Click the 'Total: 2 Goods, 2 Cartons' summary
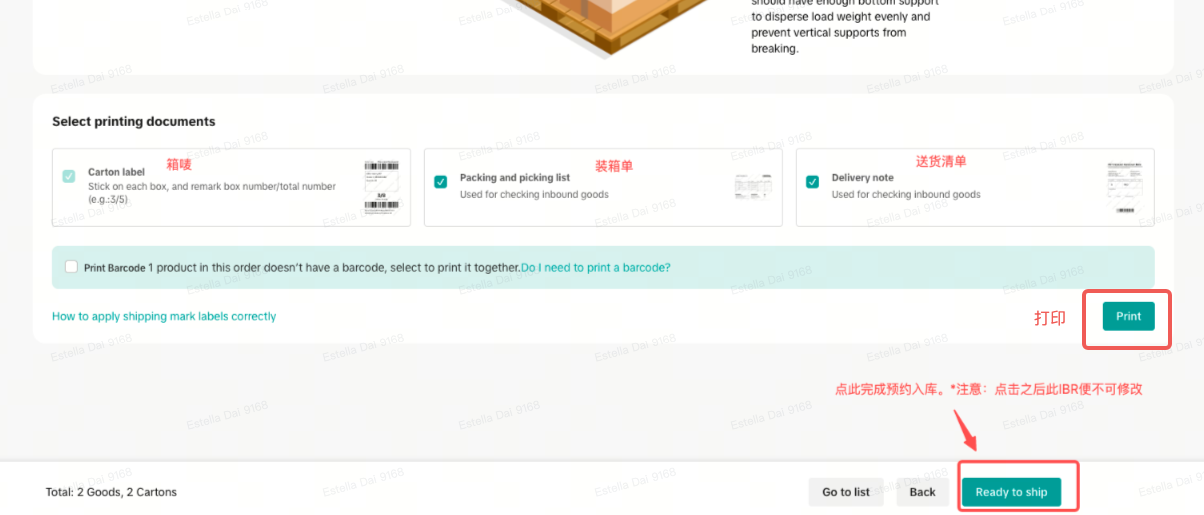 111,492
